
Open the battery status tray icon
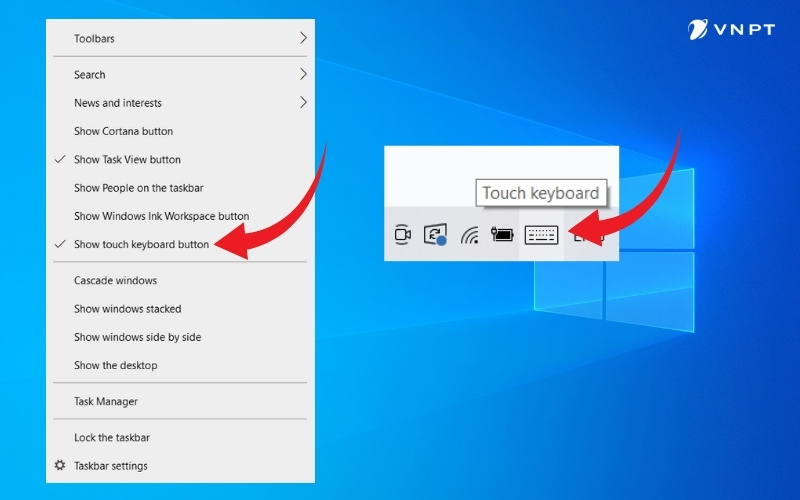pos(502,236)
